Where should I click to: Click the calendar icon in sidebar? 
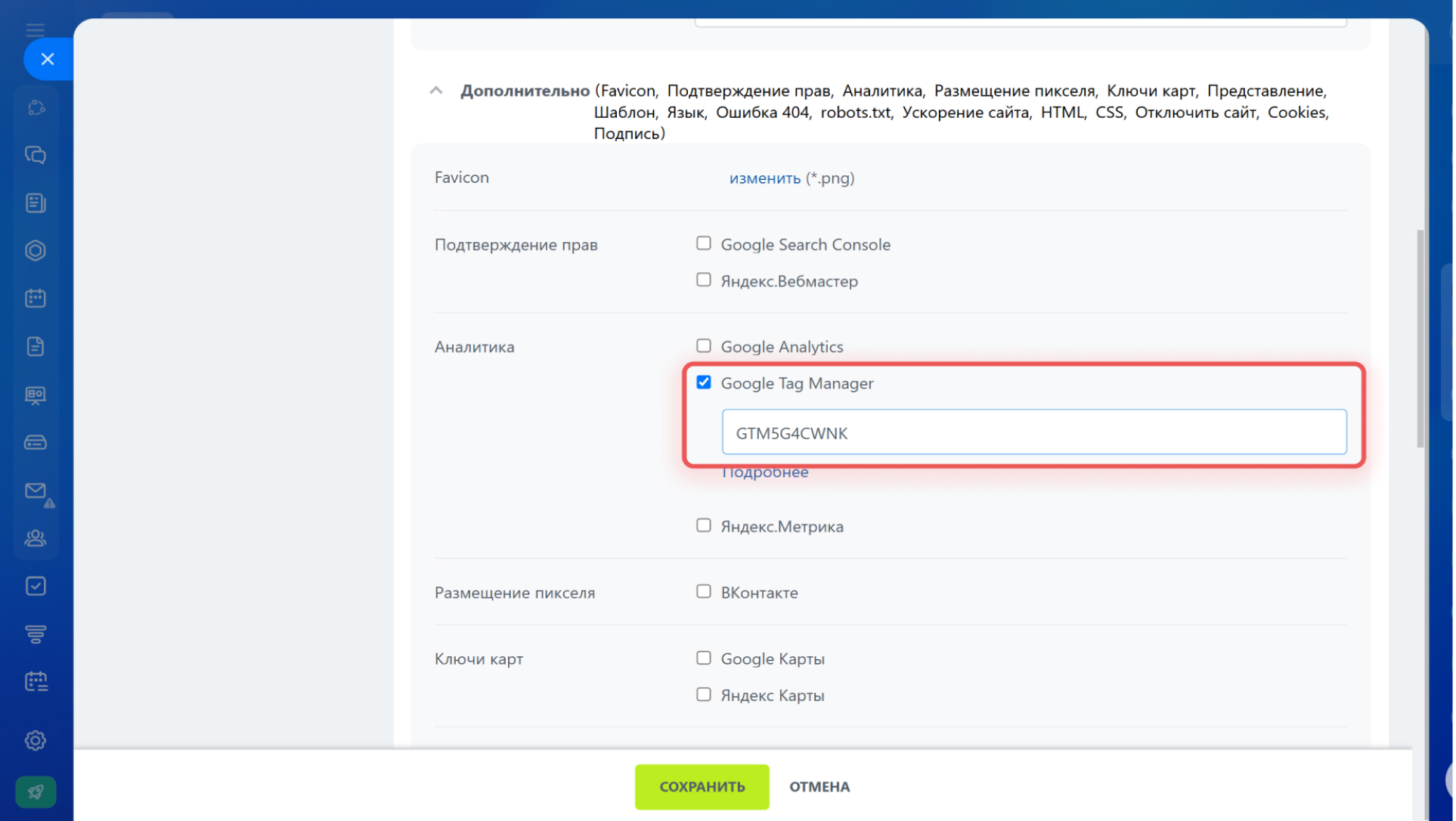[36, 298]
